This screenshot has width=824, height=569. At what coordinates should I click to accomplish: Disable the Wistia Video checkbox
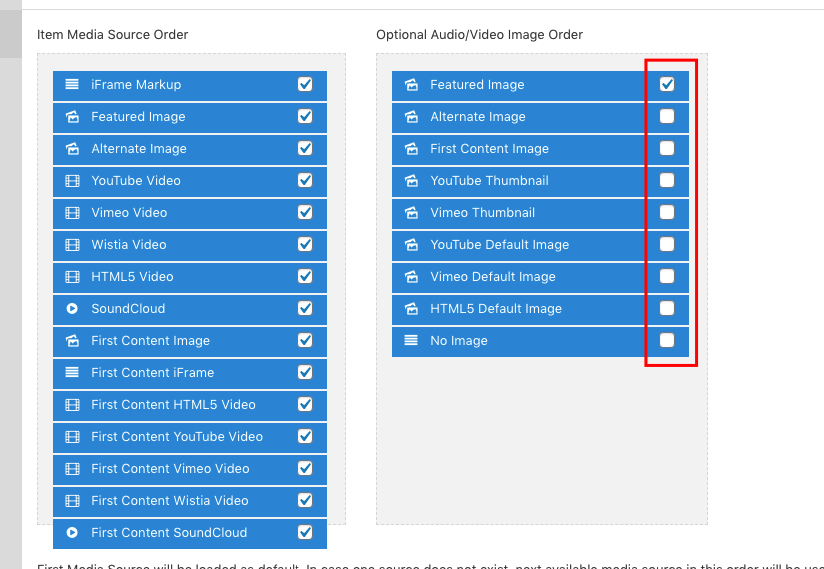(x=305, y=244)
